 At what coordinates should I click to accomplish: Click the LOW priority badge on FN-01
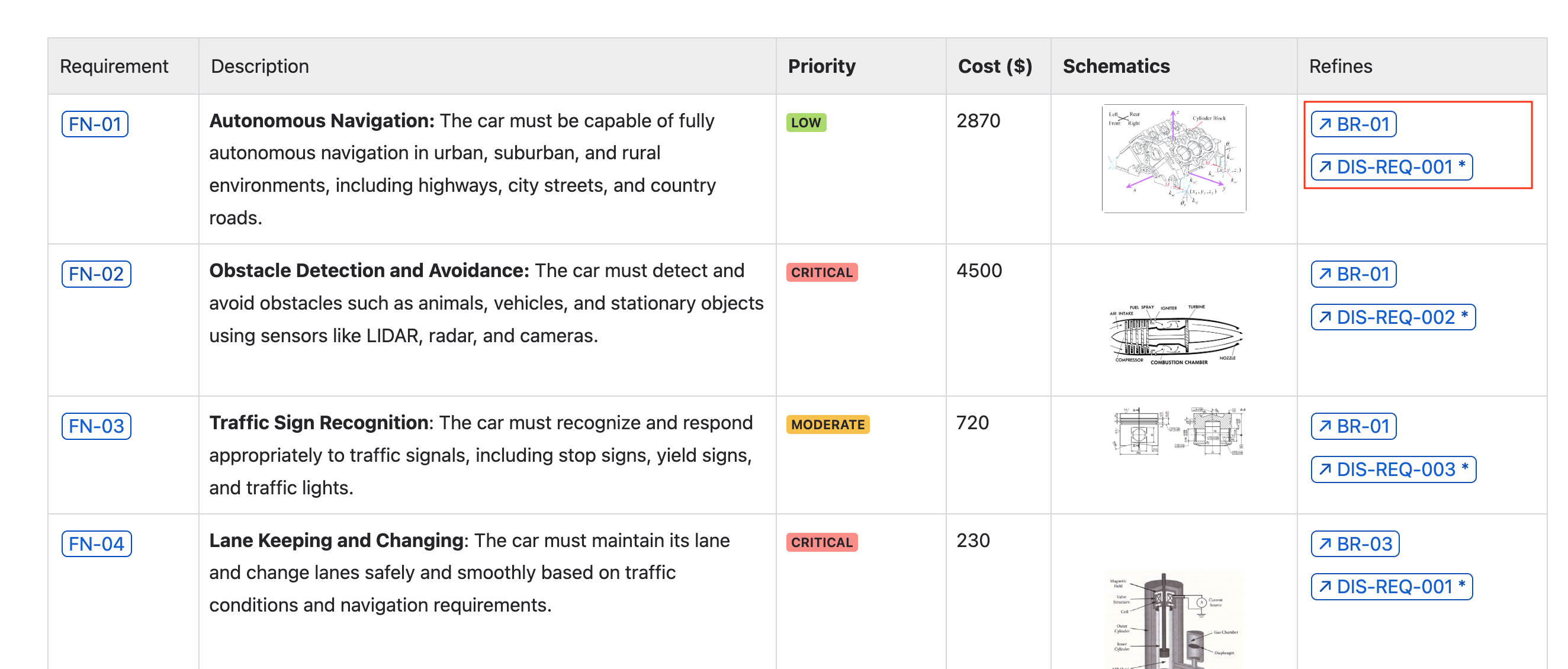pos(805,122)
